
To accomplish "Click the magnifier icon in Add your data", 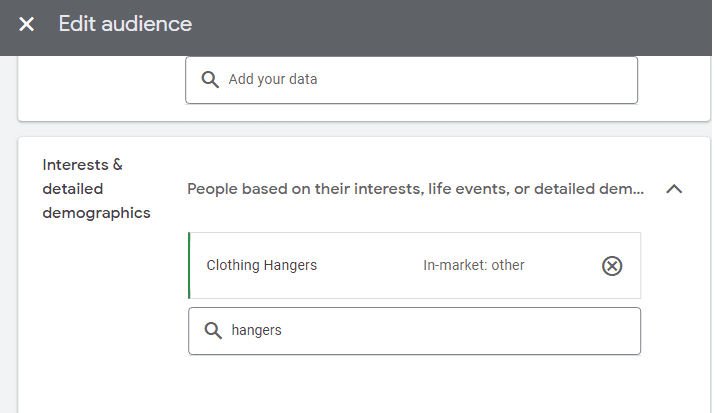I will 210,80.
